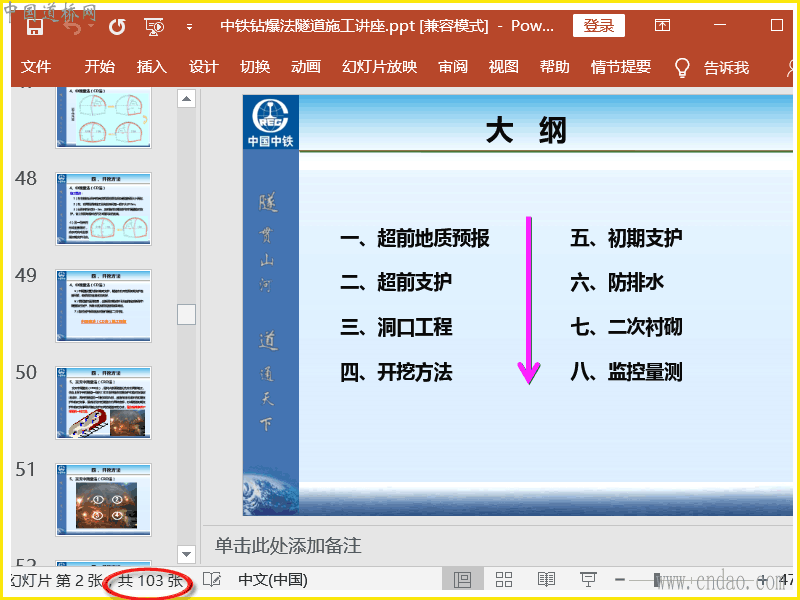The height and width of the screenshot is (600, 800).
Task: Click outline item 七、二次衬砌
Action: (626, 327)
